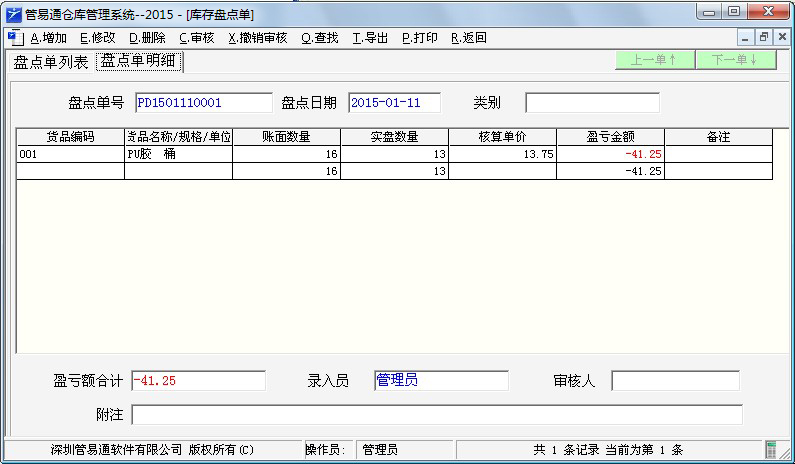Open the calculator icon in the status bar
This screenshot has height=464, width=795.
click(x=772, y=450)
